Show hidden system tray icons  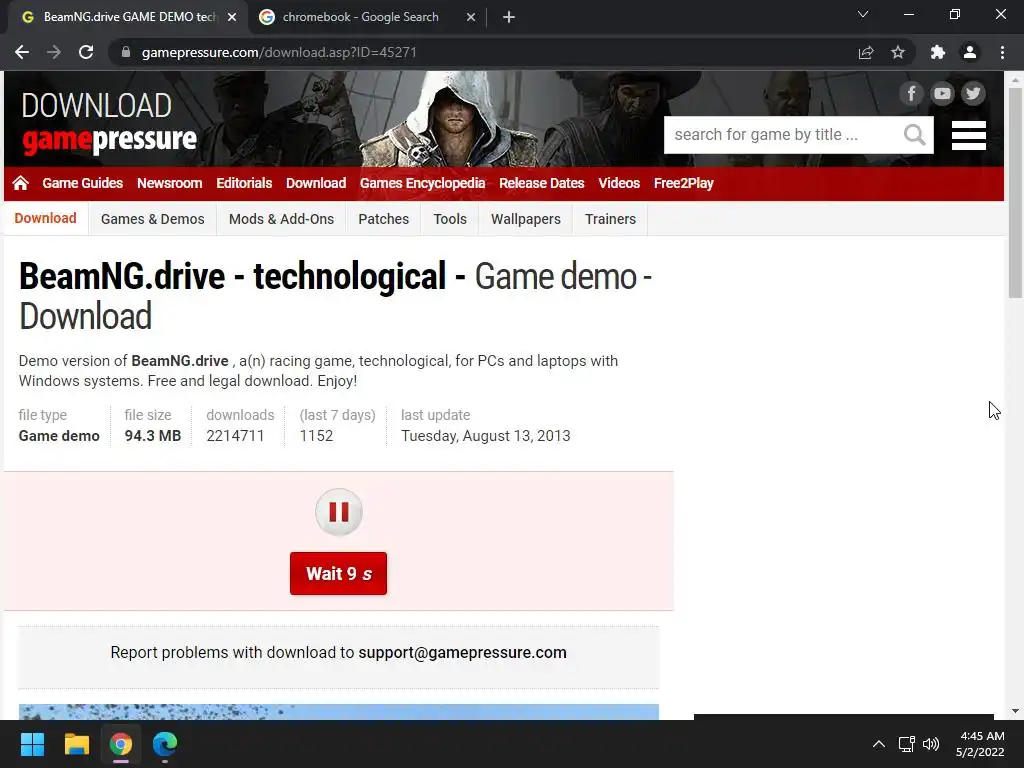879,744
